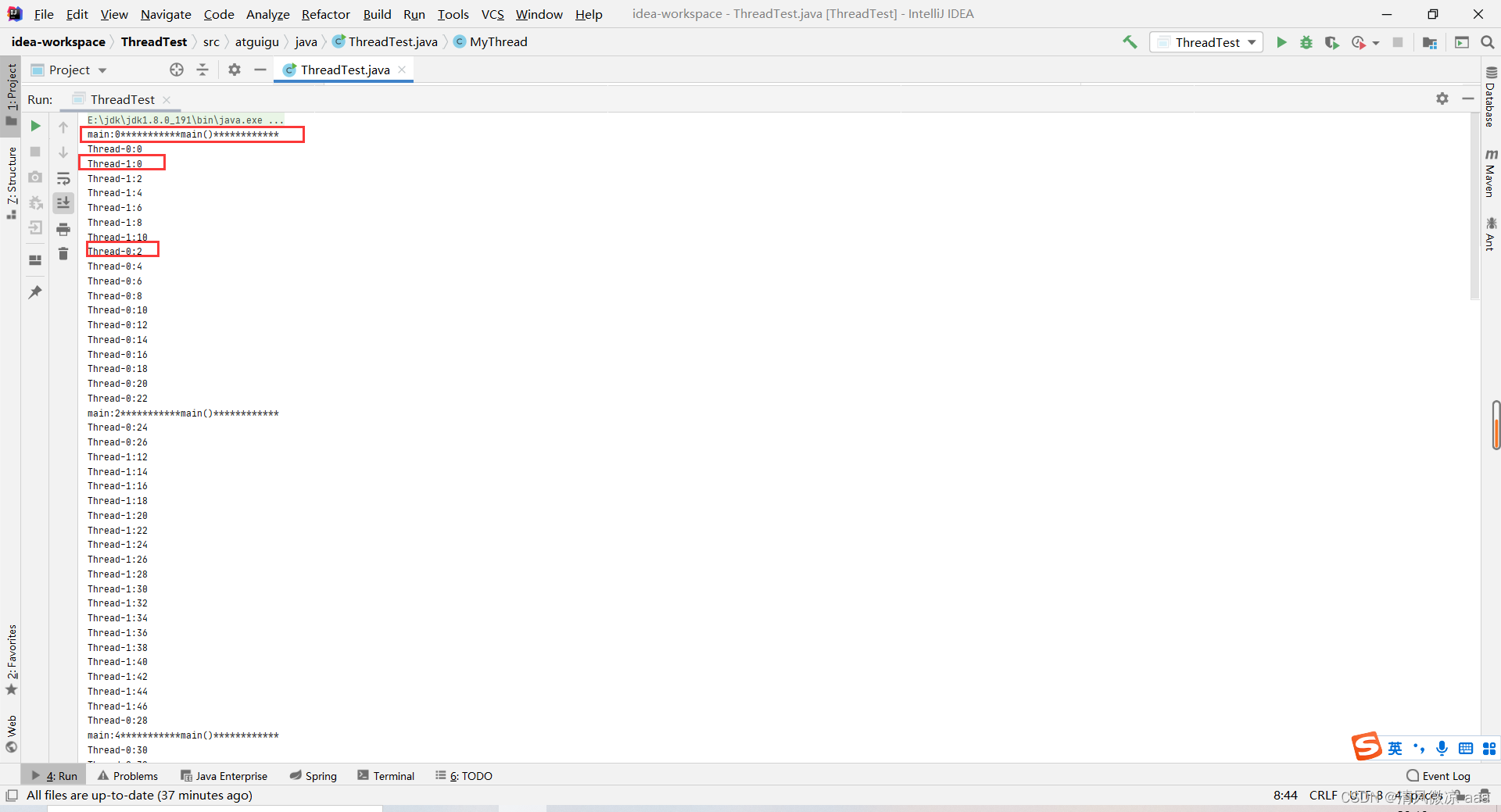
Task: Pin the Run tab
Action: pyautogui.click(x=35, y=292)
